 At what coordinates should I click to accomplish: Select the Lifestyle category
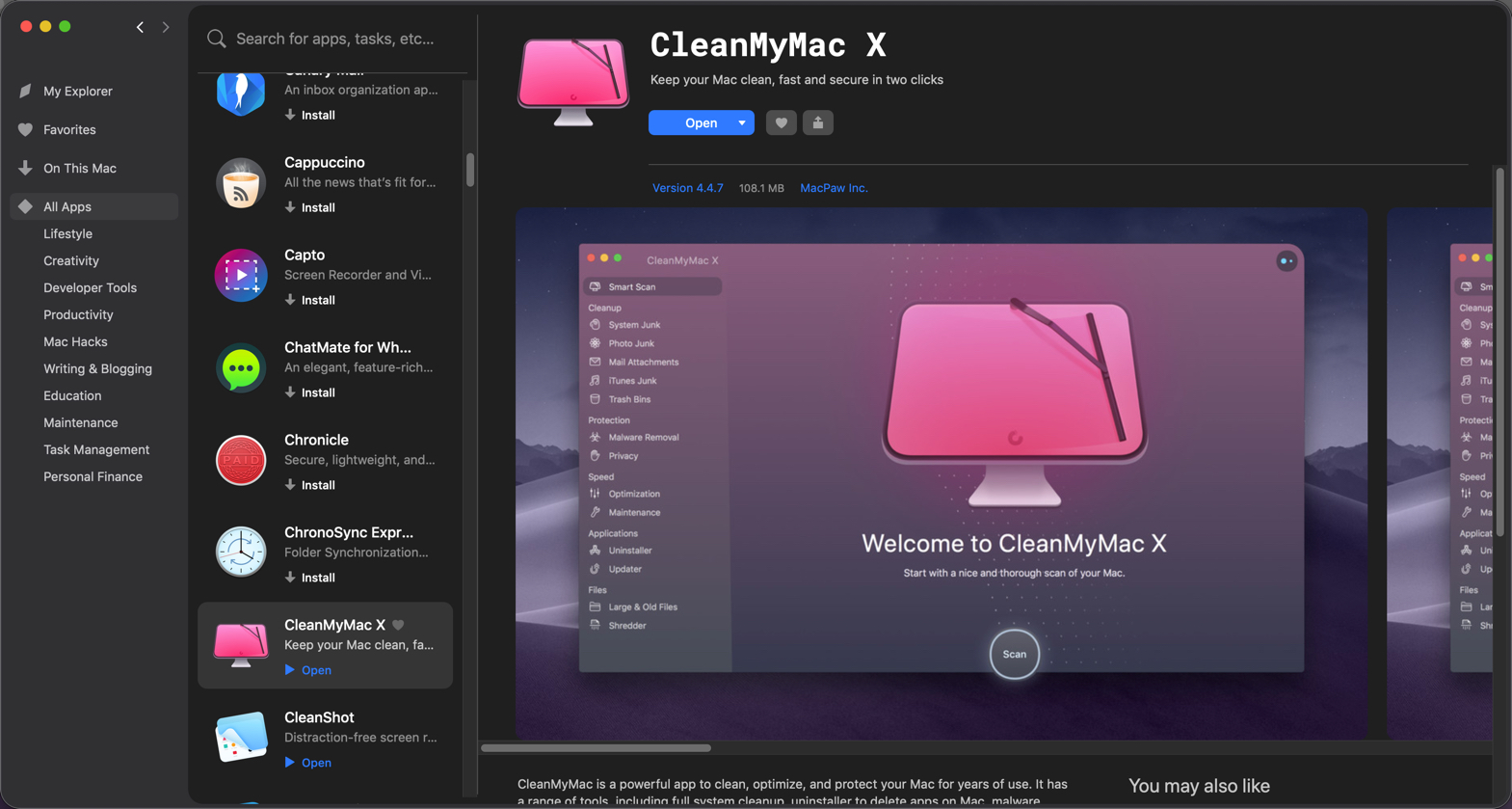(x=67, y=233)
